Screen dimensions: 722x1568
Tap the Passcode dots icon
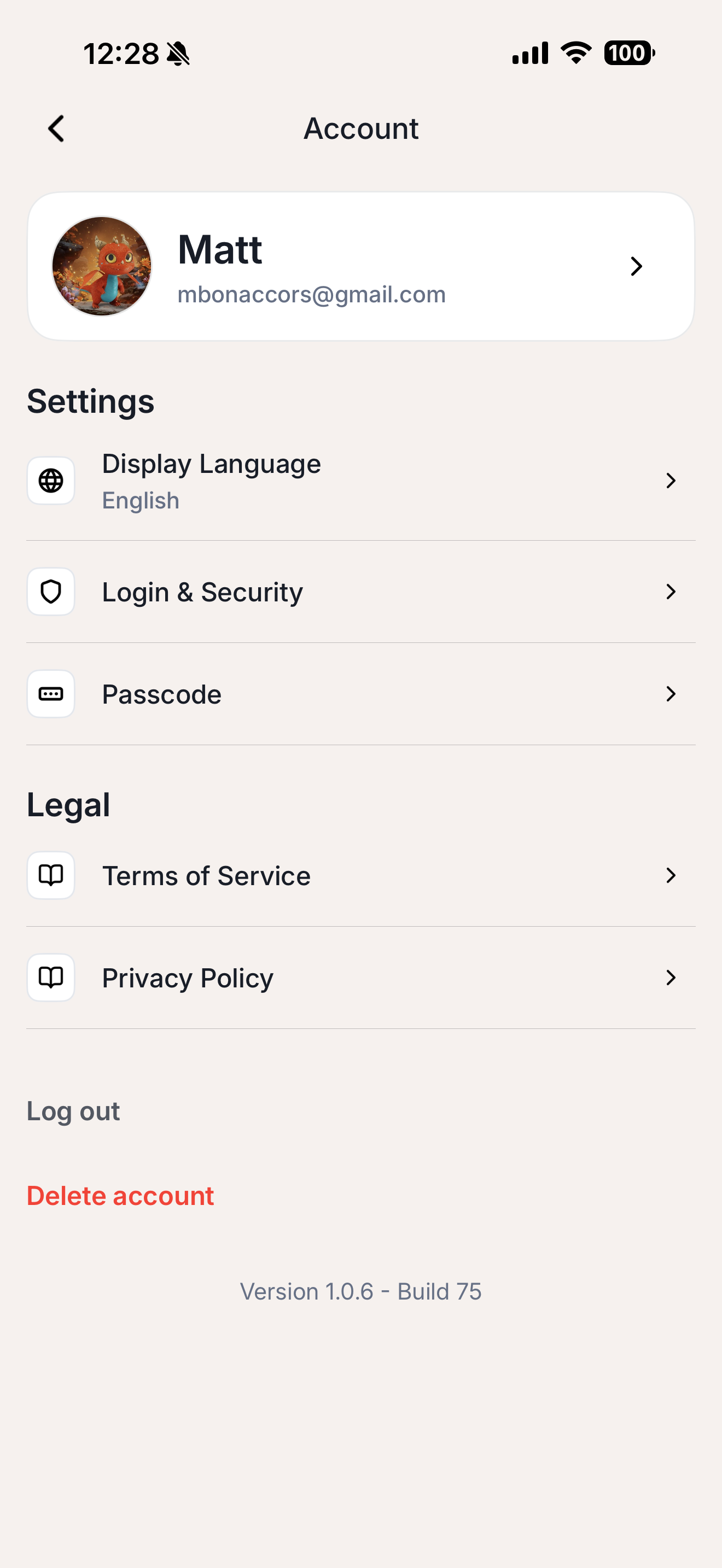point(51,694)
